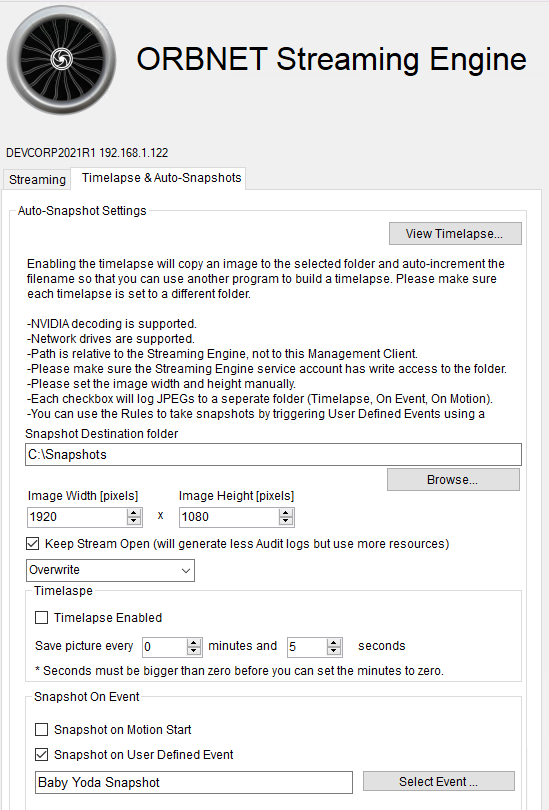Uncheck Keep Stream Open checkbox
The height and width of the screenshot is (810, 549).
[33, 543]
